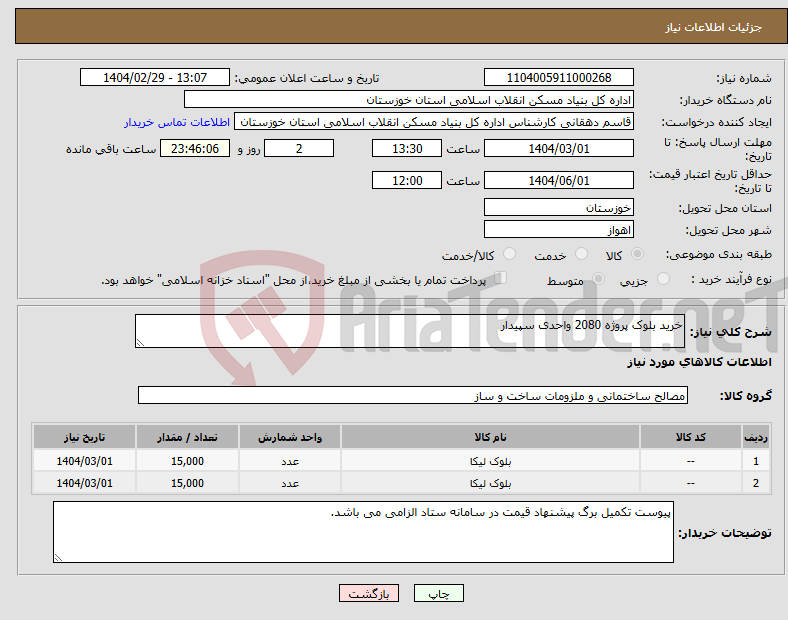Screen dimensions: 788x620
Task: Click بلوک لیکا in row 2
Action: click(x=490, y=483)
